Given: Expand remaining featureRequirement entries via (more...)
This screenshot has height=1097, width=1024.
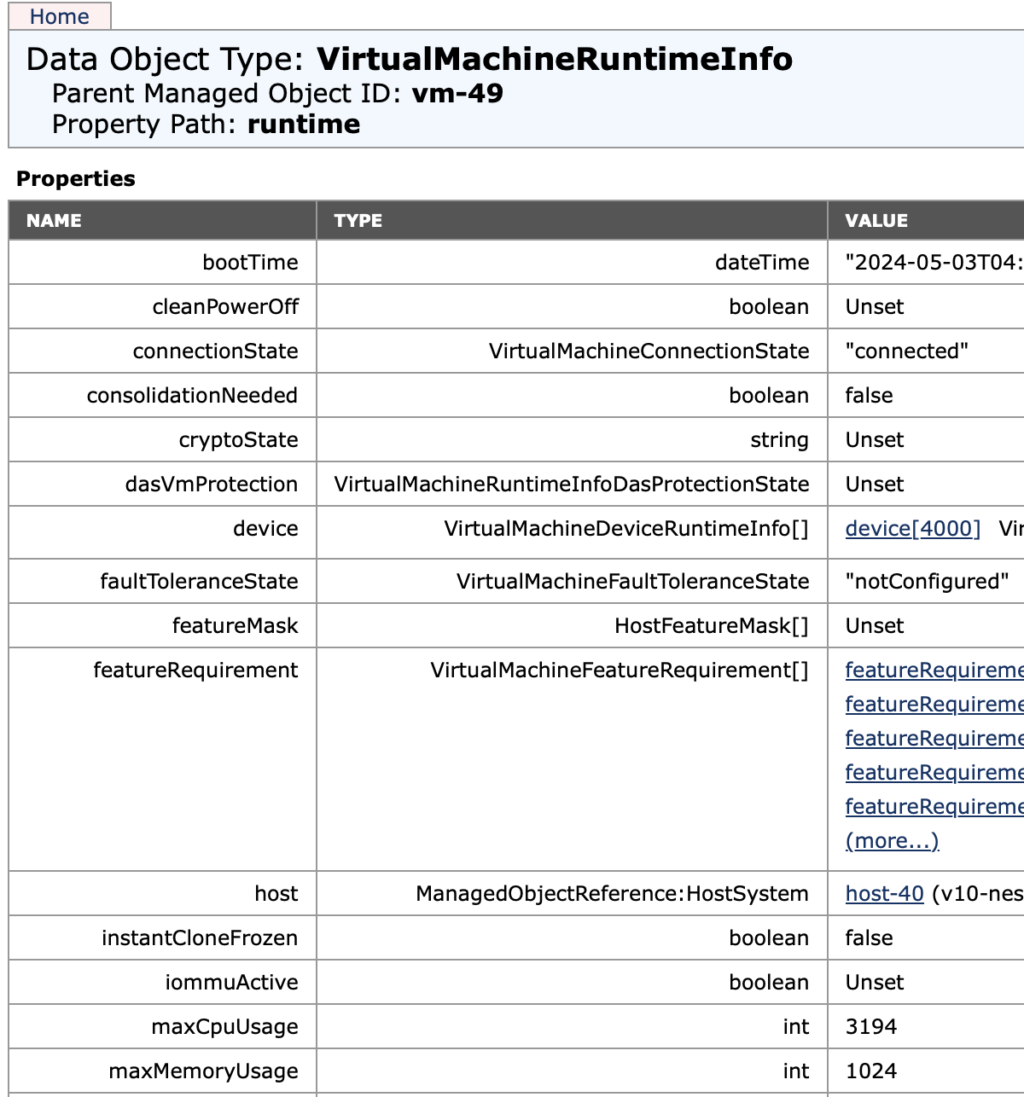Looking at the screenshot, I should (x=891, y=840).
